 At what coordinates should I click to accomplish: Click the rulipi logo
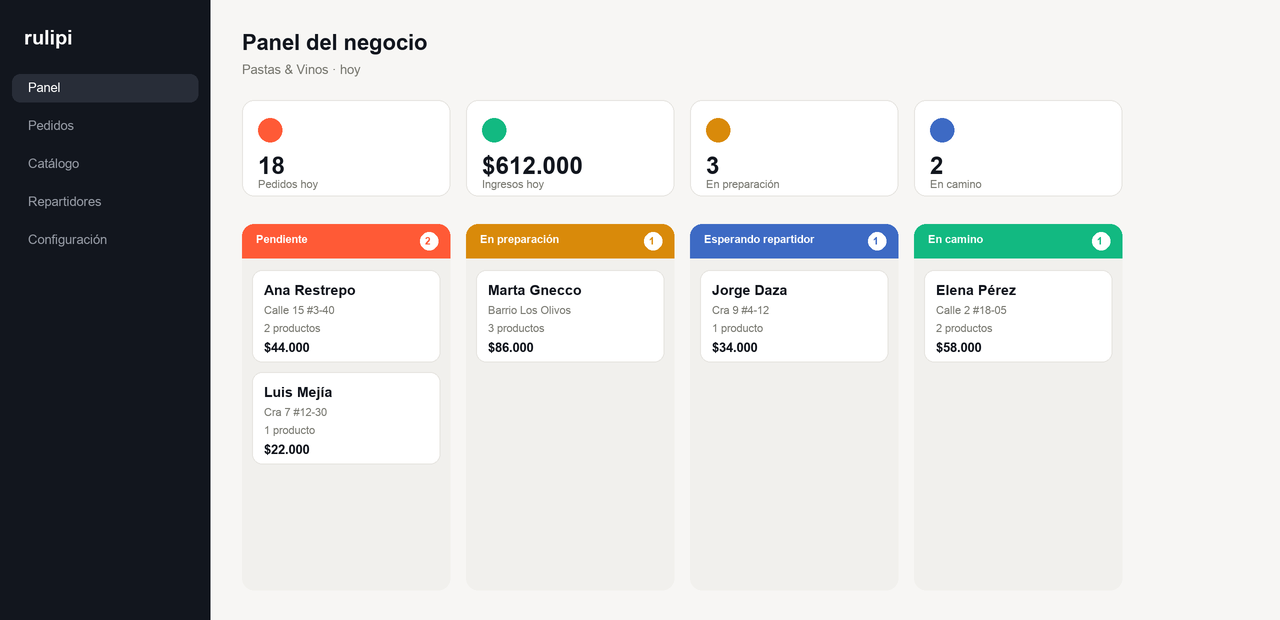click(x=48, y=38)
